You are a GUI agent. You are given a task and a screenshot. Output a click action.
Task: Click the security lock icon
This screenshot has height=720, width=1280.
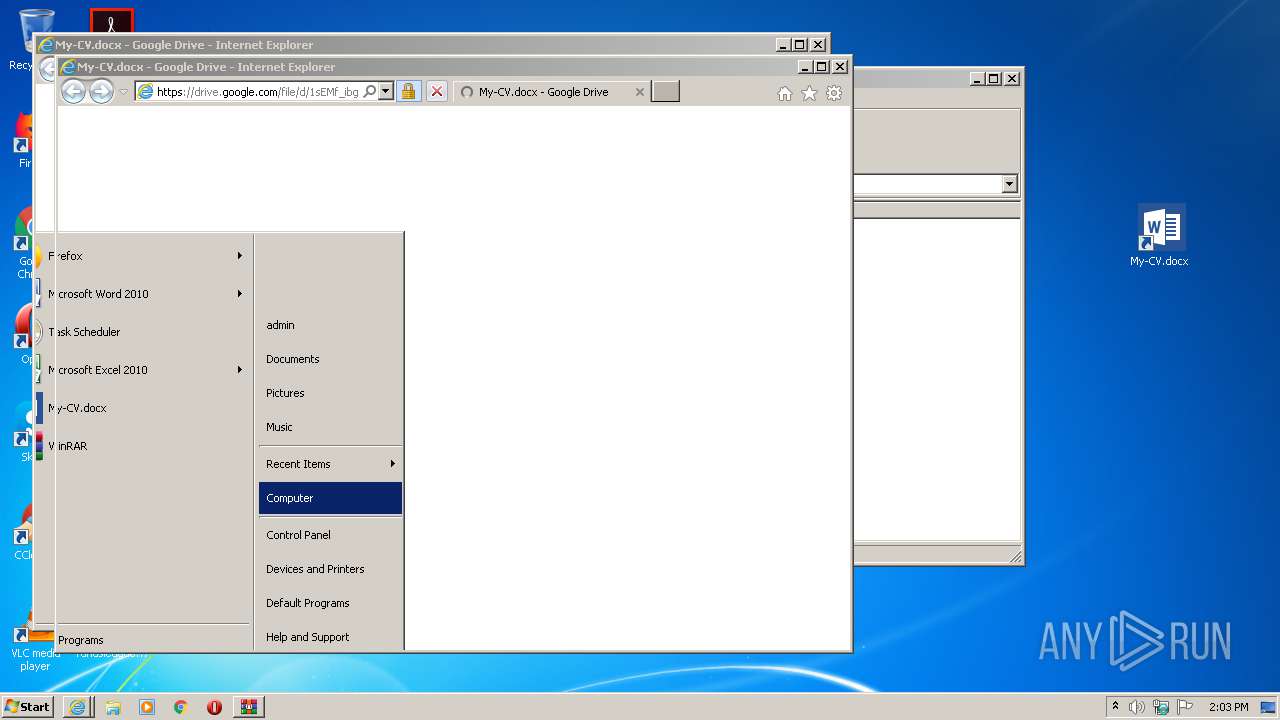click(408, 92)
